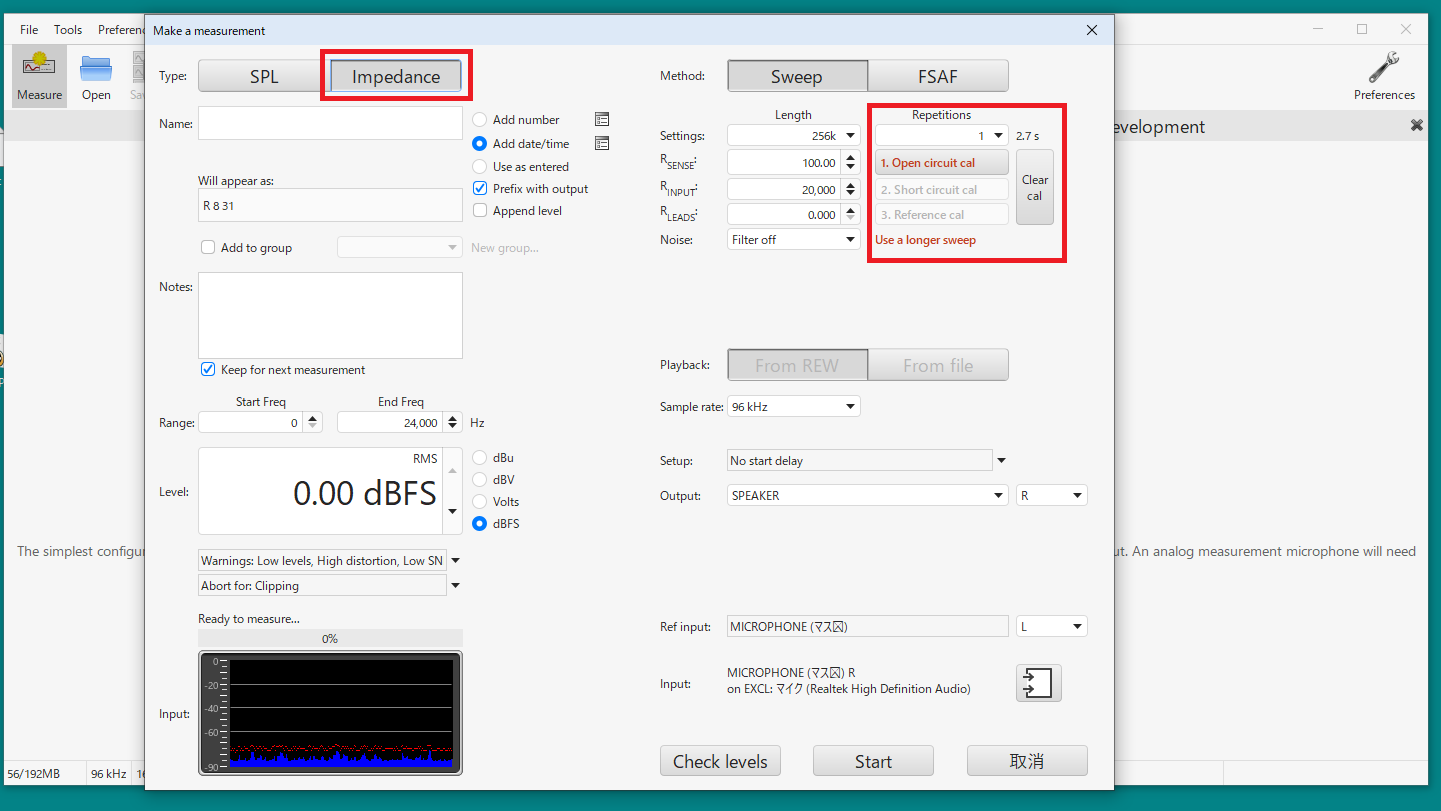This screenshot has width=1441, height=811.
Task: Select From file playback
Action: (938, 365)
